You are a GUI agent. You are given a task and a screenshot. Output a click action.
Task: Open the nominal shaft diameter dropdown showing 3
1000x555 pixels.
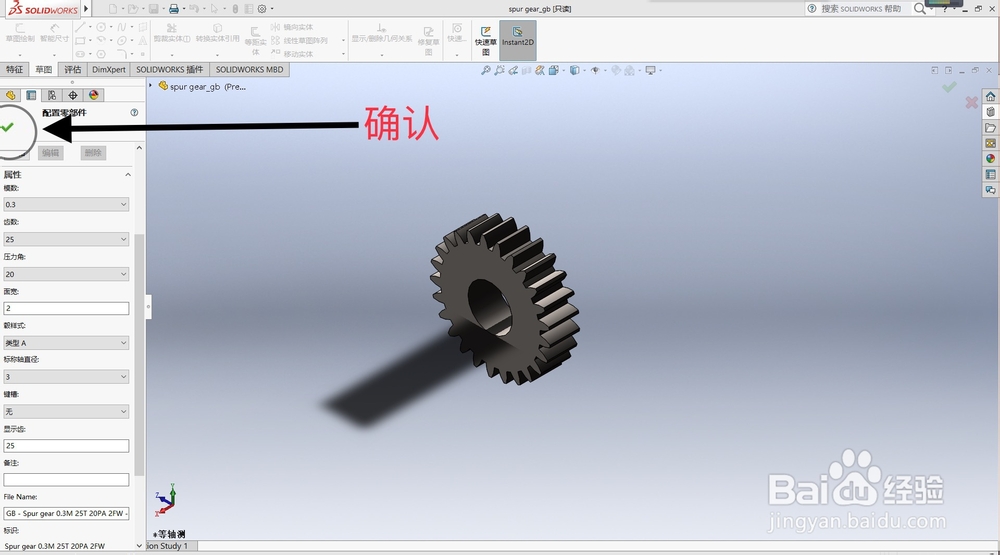point(66,376)
